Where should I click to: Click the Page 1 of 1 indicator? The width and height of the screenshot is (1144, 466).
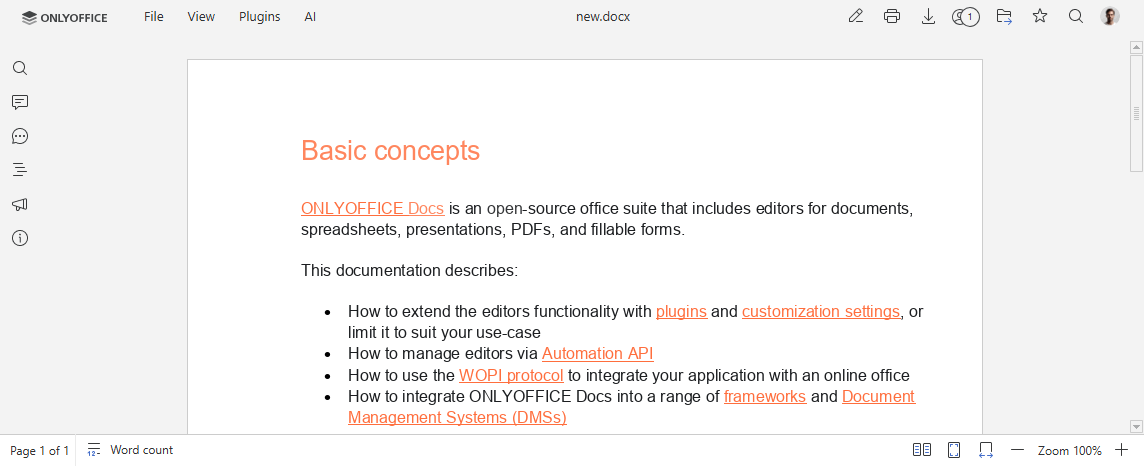pyautogui.click(x=39, y=451)
